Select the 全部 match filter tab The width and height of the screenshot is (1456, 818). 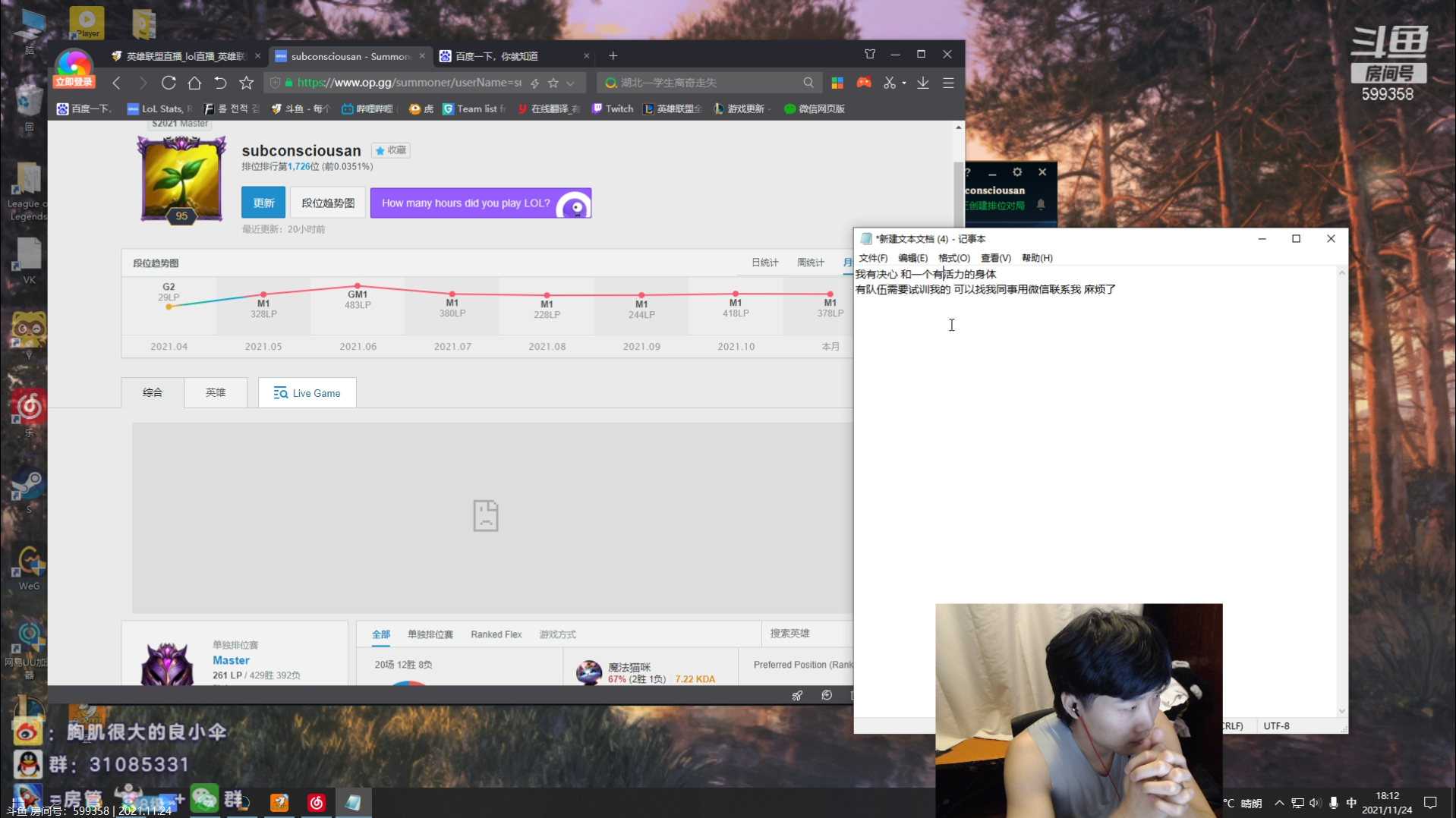[381, 634]
